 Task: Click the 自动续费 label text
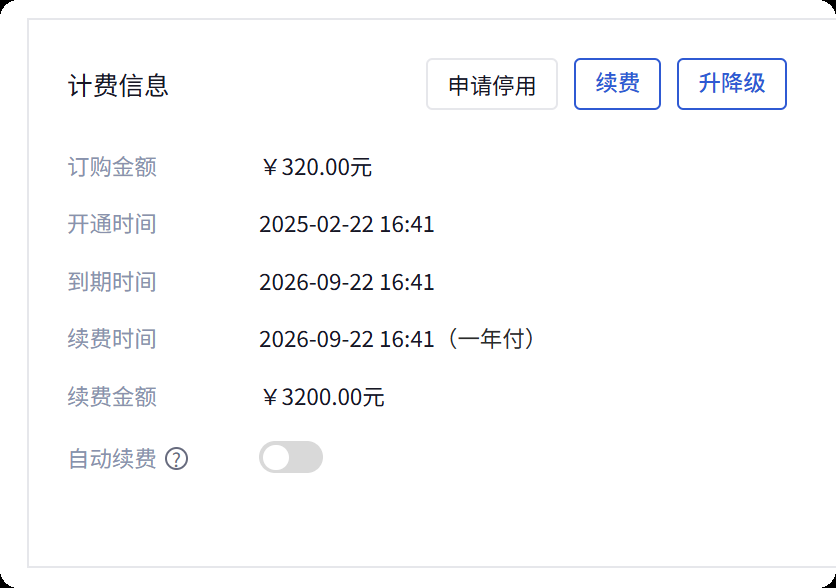[112, 459]
